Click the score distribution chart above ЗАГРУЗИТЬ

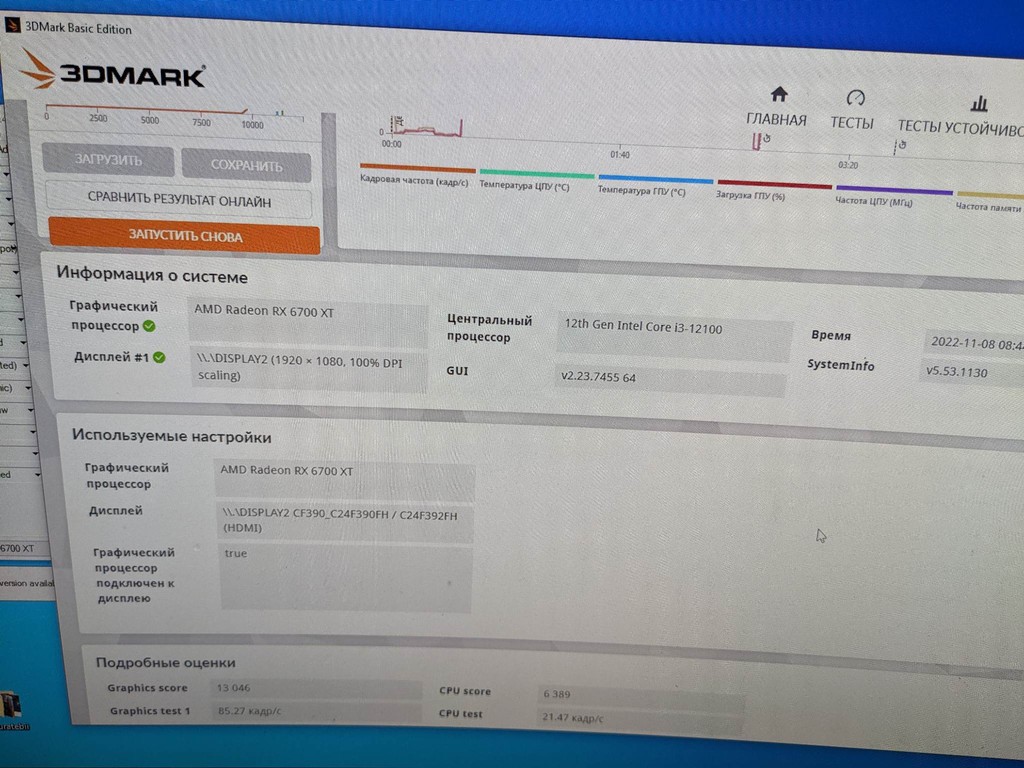tap(175, 116)
